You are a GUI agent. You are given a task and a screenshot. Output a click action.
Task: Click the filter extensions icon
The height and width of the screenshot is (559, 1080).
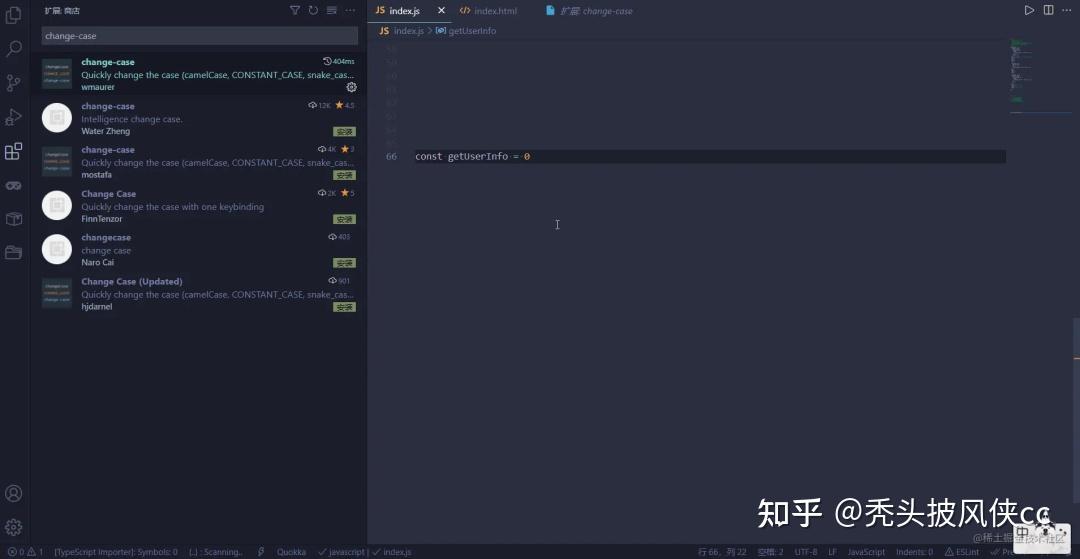click(295, 10)
